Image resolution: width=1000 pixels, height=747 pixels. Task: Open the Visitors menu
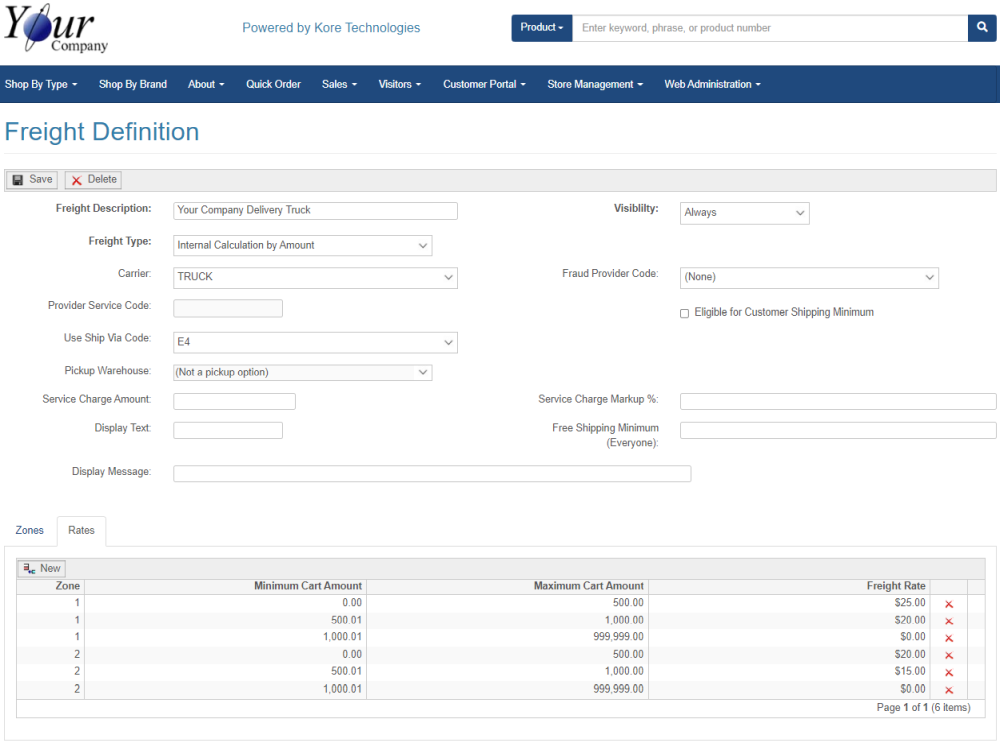pyautogui.click(x=400, y=84)
